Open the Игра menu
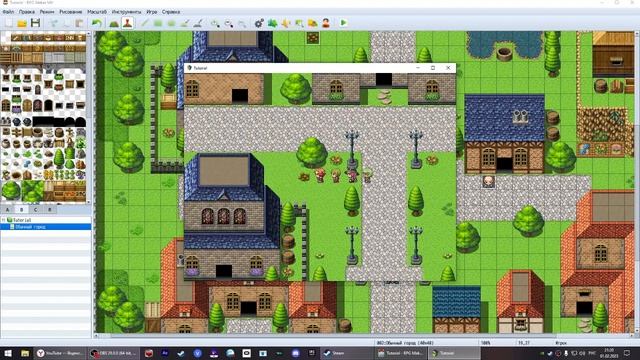 point(152,12)
